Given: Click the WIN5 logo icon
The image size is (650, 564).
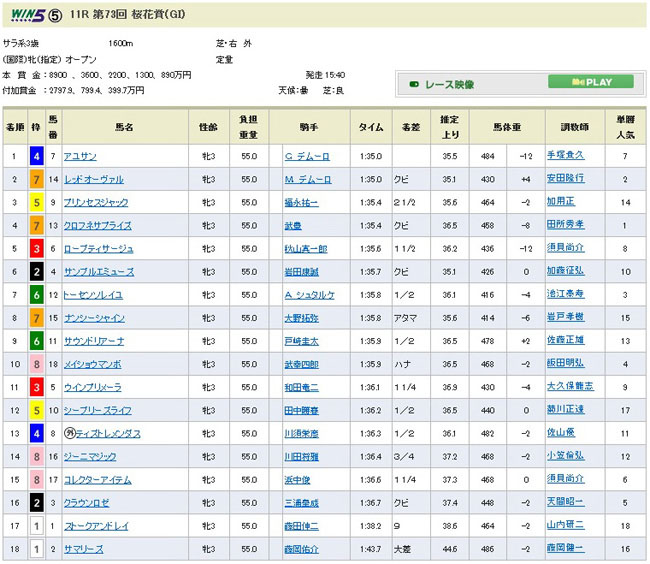Looking at the screenshot, I should coord(30,14).
